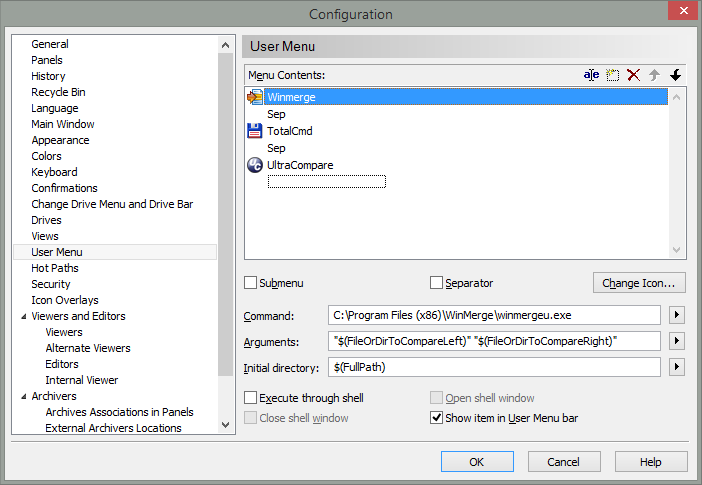
Task: Select External Archivers Locations
Action: tap(113, 428)
